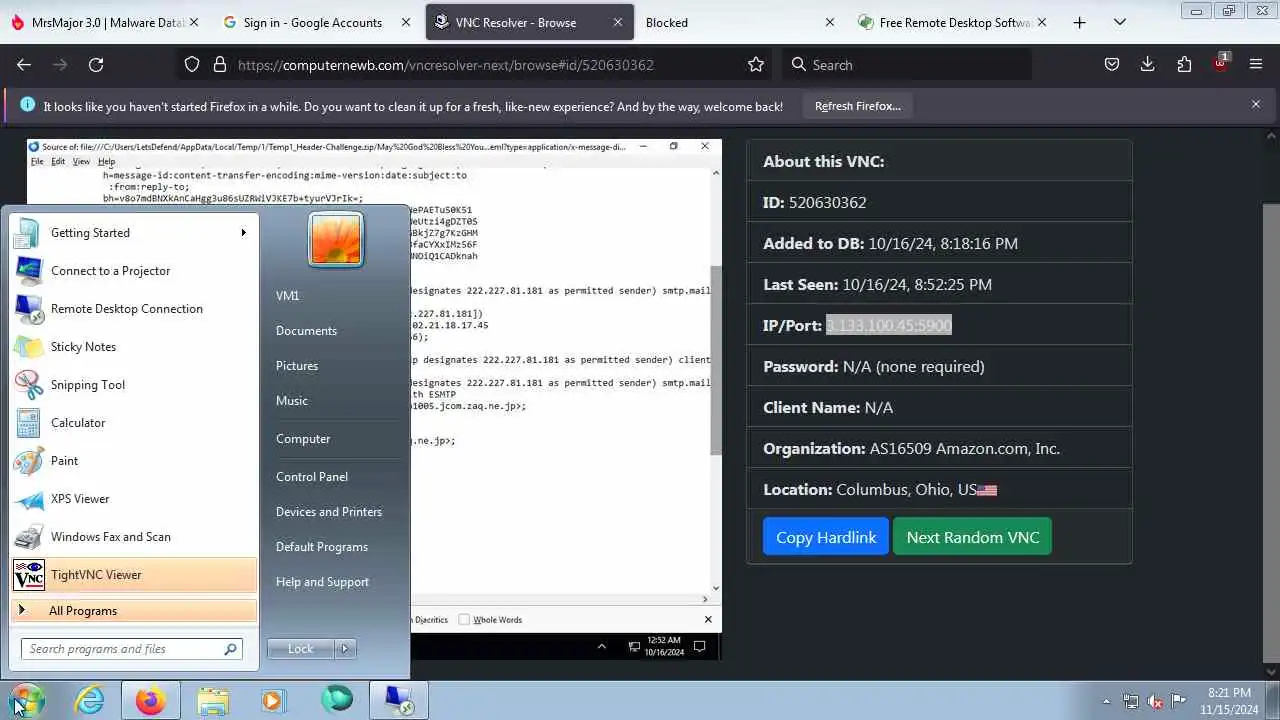1280x720 pixels.
Task: Open the File menu in the source viewer
Action: (37, 161)
